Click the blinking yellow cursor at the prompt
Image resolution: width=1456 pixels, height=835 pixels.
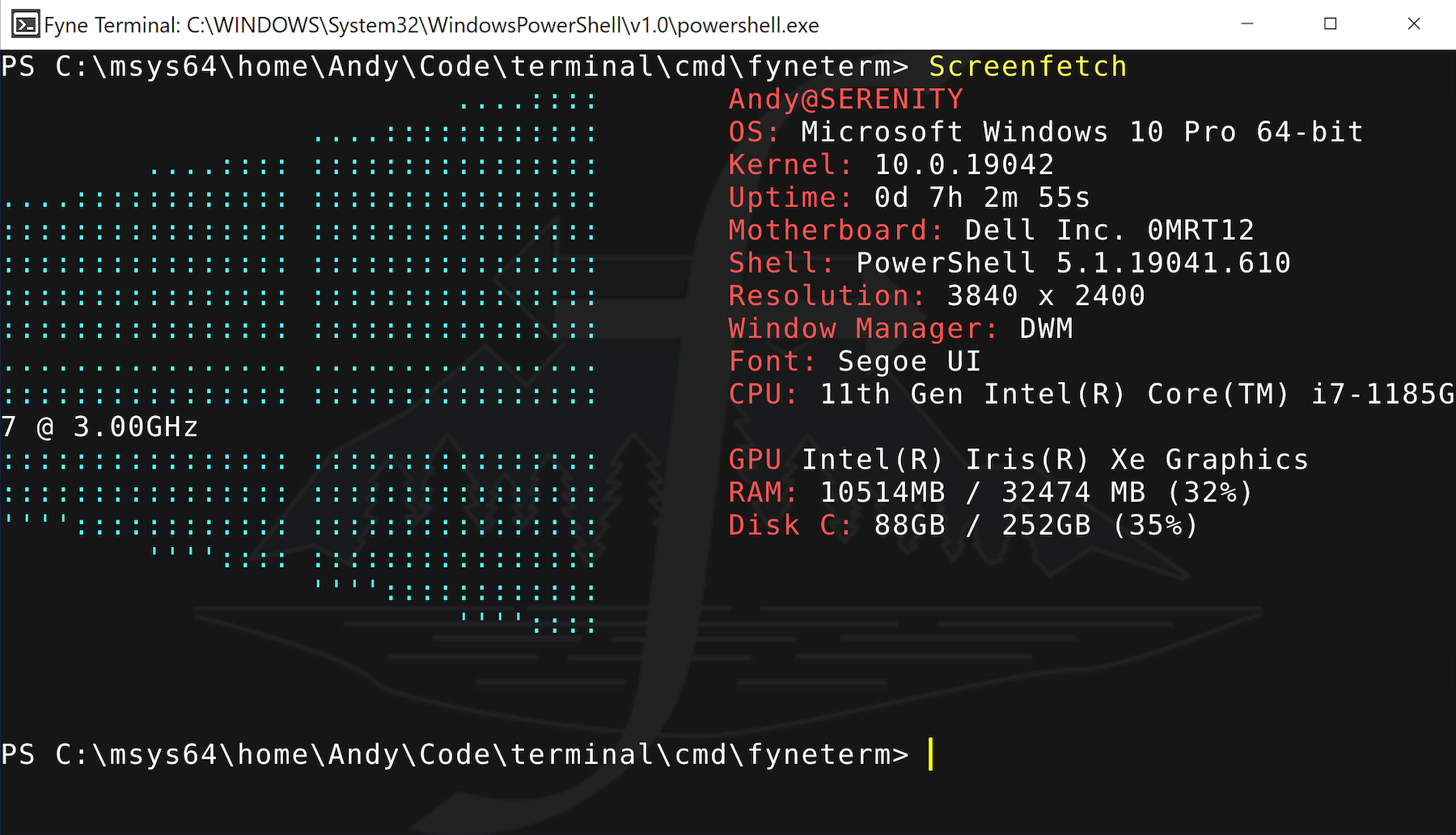click(x=931, y=753)
